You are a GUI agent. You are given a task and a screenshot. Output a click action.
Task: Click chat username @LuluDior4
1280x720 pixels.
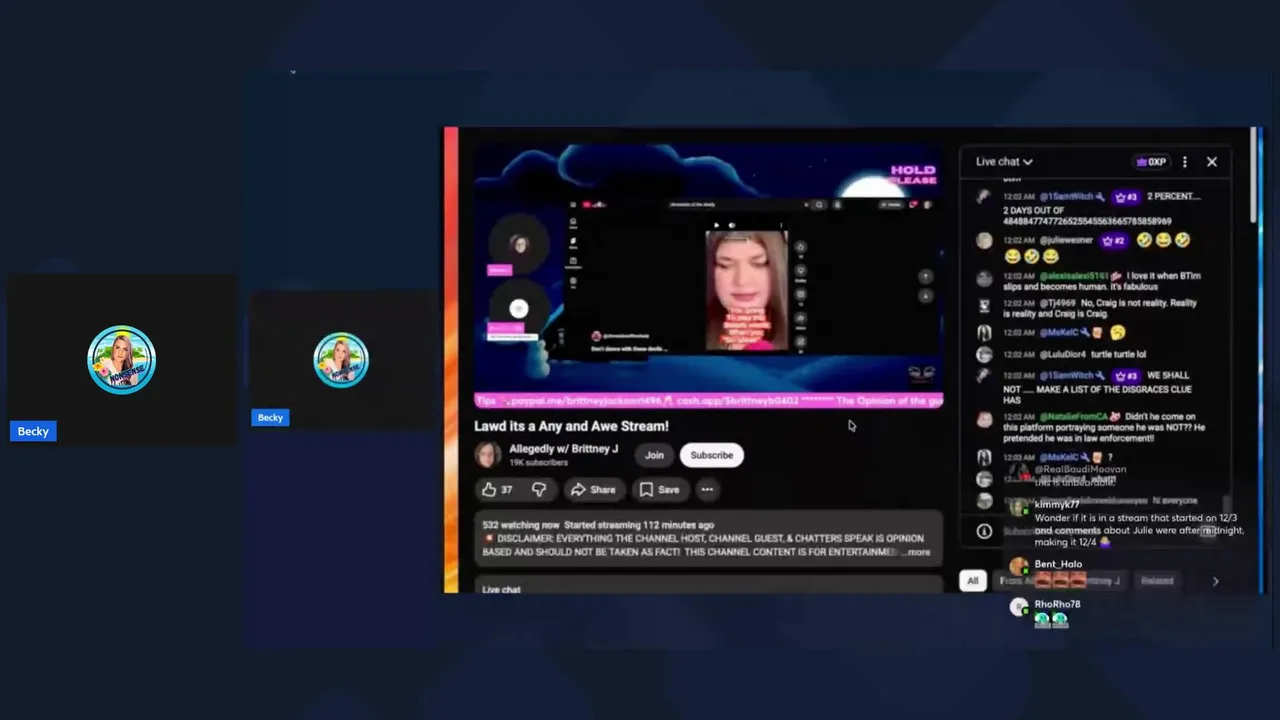[1062, 354]
